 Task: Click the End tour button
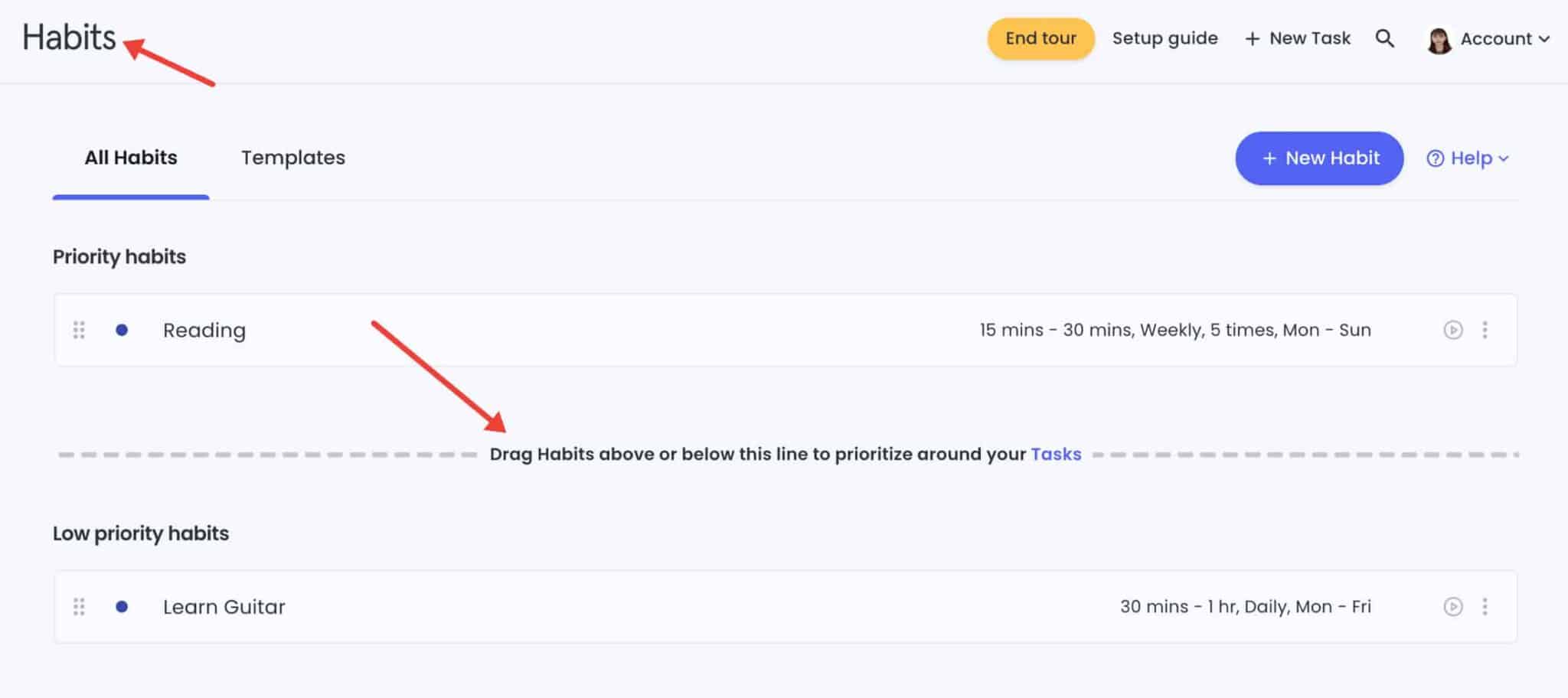[x=1040, y=38]
